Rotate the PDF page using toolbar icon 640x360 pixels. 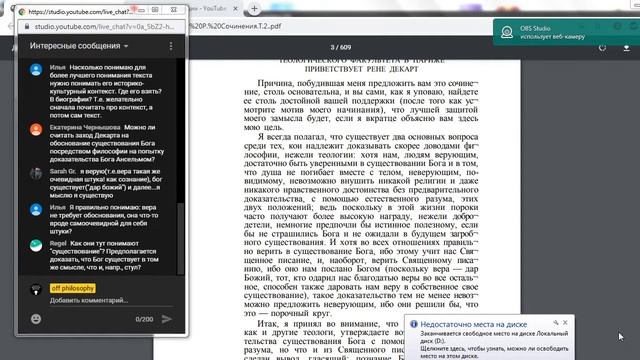602,48
